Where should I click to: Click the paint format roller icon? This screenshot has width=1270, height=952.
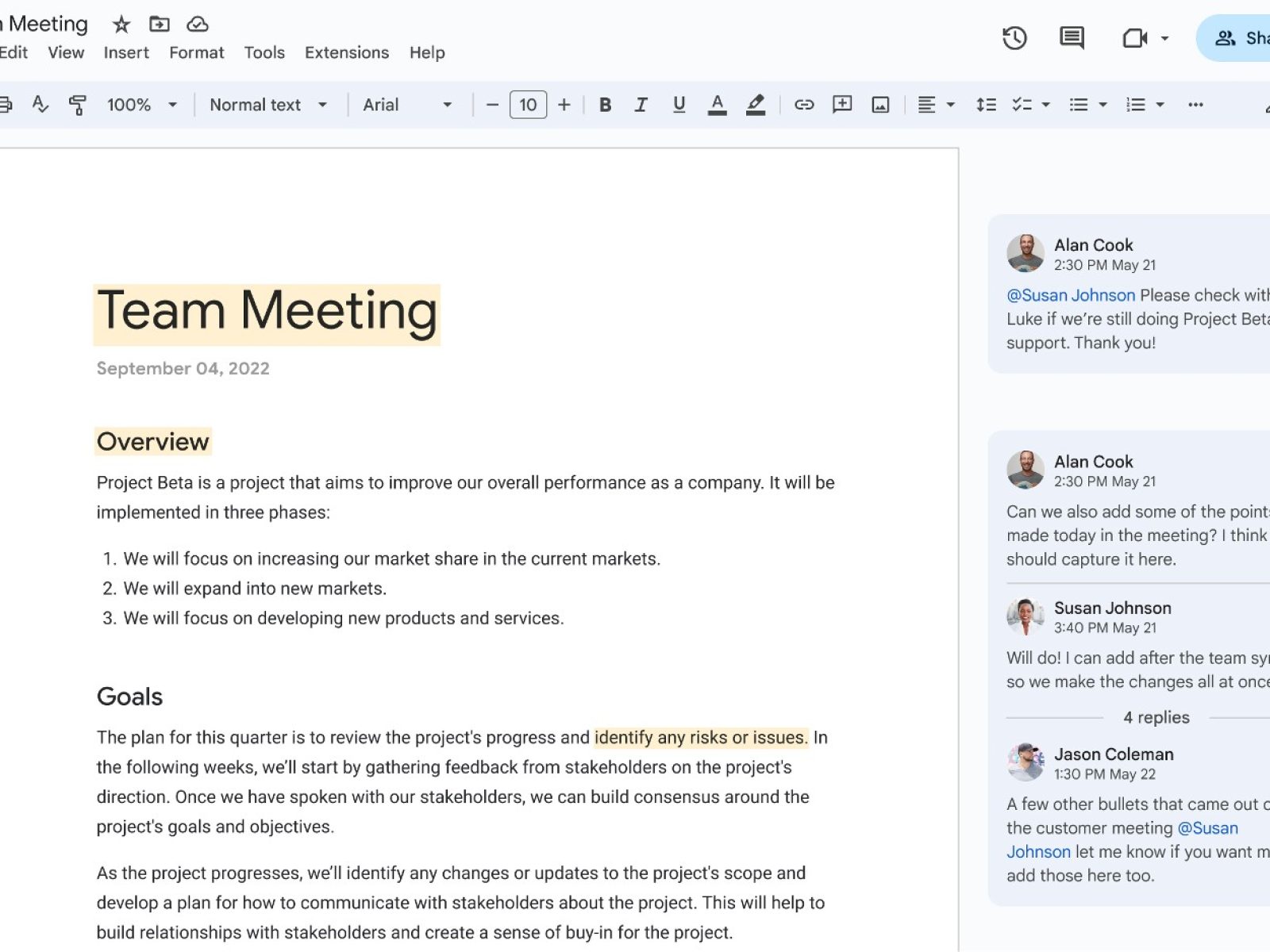[78, 105]
